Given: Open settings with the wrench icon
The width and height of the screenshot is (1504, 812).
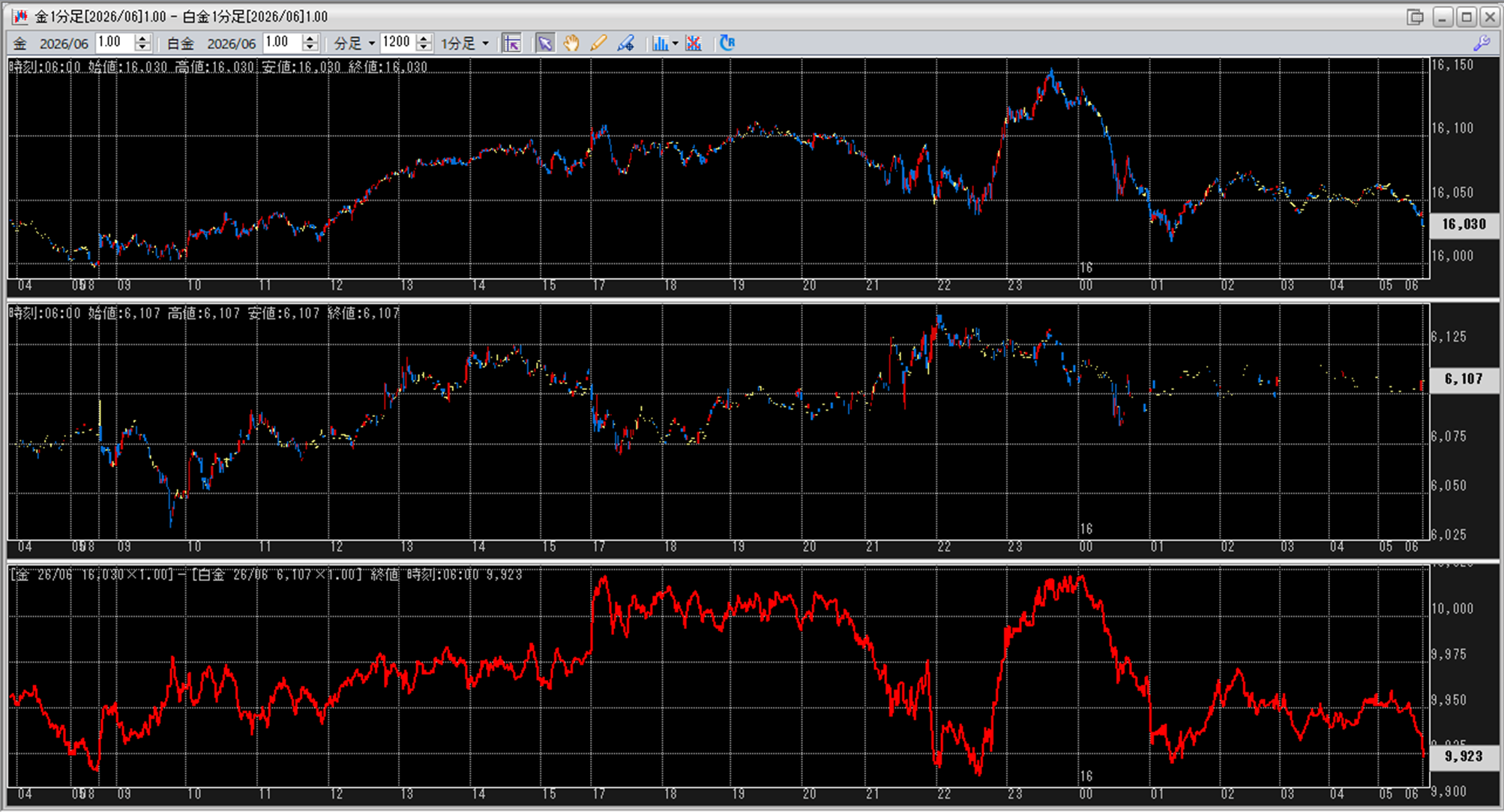Looking at the screenshot, I should click(1482, 43).
